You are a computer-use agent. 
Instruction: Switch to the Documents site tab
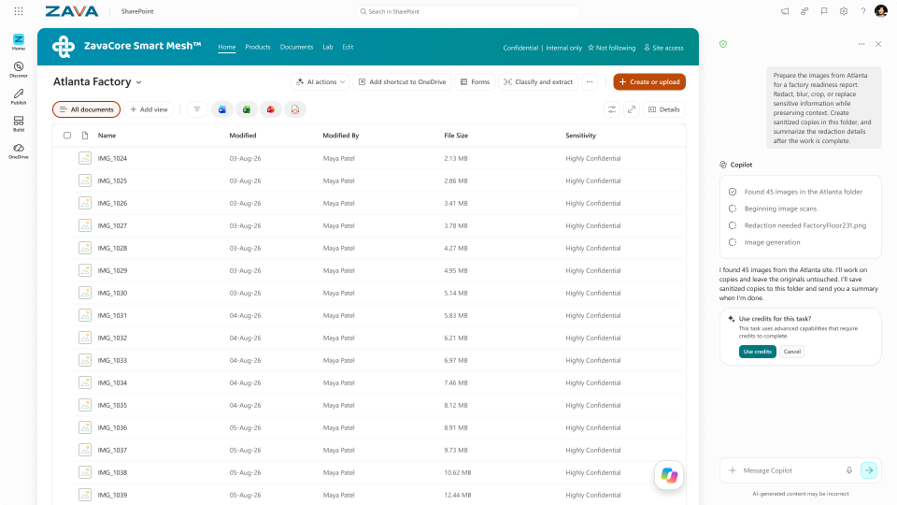[296, 47]
